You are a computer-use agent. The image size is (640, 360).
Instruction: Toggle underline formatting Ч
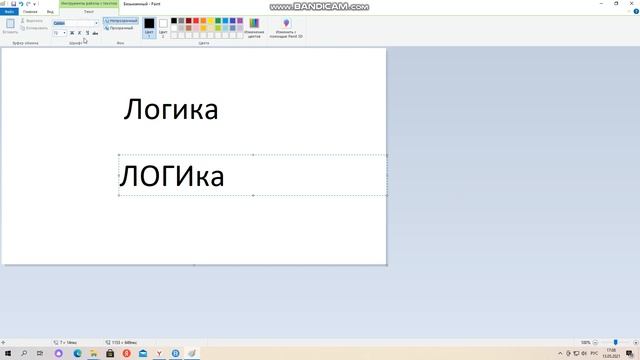point(87,33)
